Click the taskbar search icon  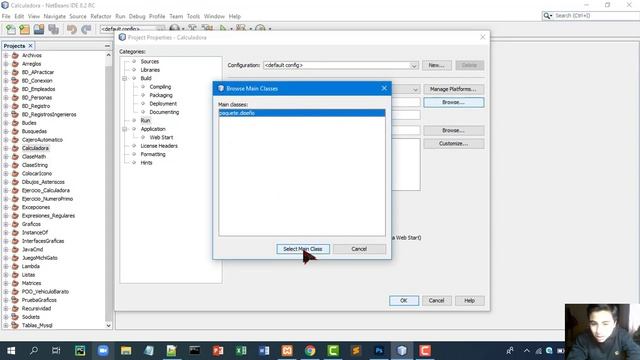tap(34, 351)
